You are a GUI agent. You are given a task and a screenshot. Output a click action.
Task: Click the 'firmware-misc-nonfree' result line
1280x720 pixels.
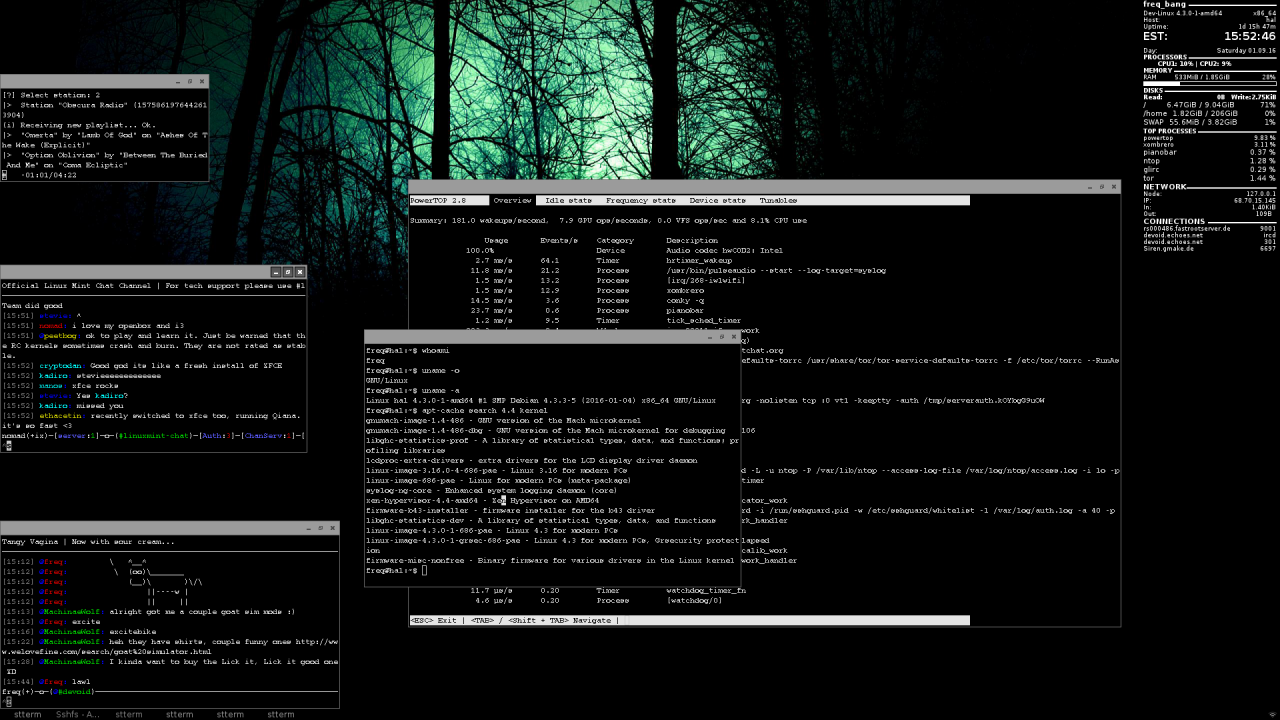click(551, 561)
